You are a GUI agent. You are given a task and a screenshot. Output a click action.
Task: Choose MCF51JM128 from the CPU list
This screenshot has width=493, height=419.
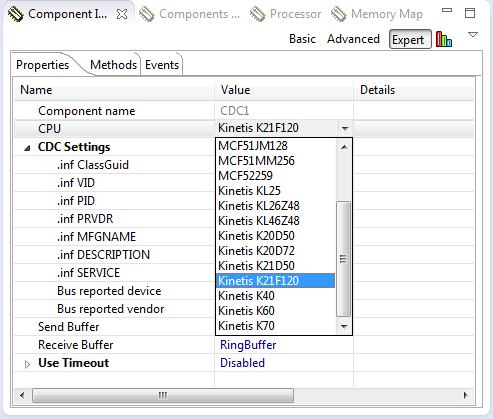[276, 146]
